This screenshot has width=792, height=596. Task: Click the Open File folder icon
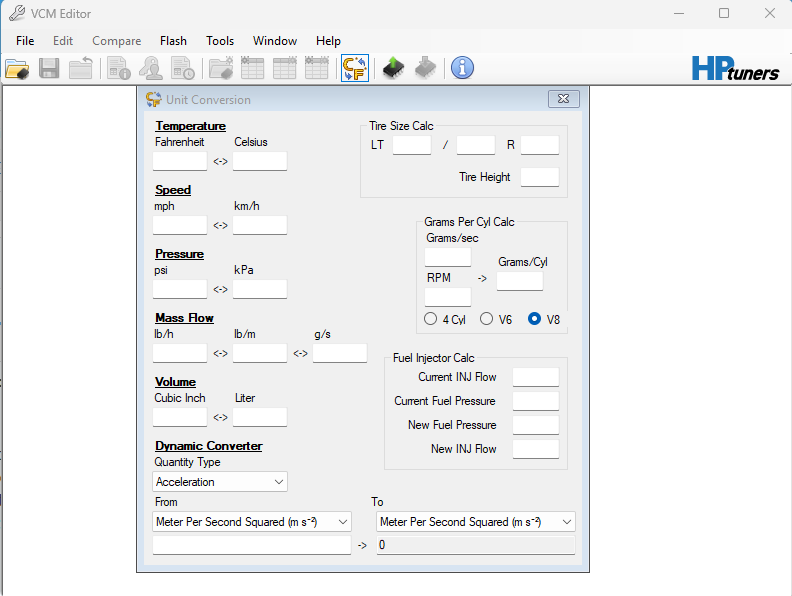(x=17, y=68)
